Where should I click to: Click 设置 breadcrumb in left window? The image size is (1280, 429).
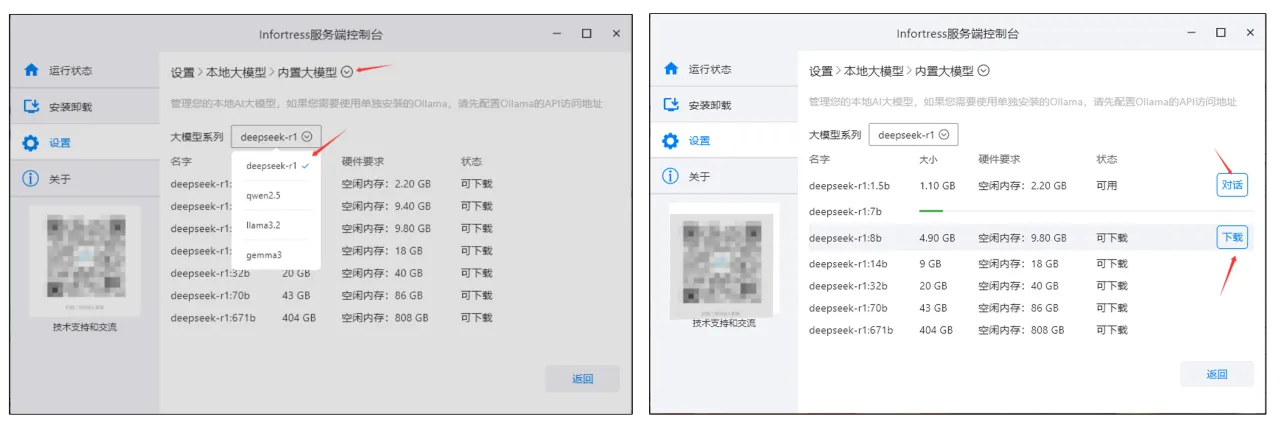(x=182, y=72)
